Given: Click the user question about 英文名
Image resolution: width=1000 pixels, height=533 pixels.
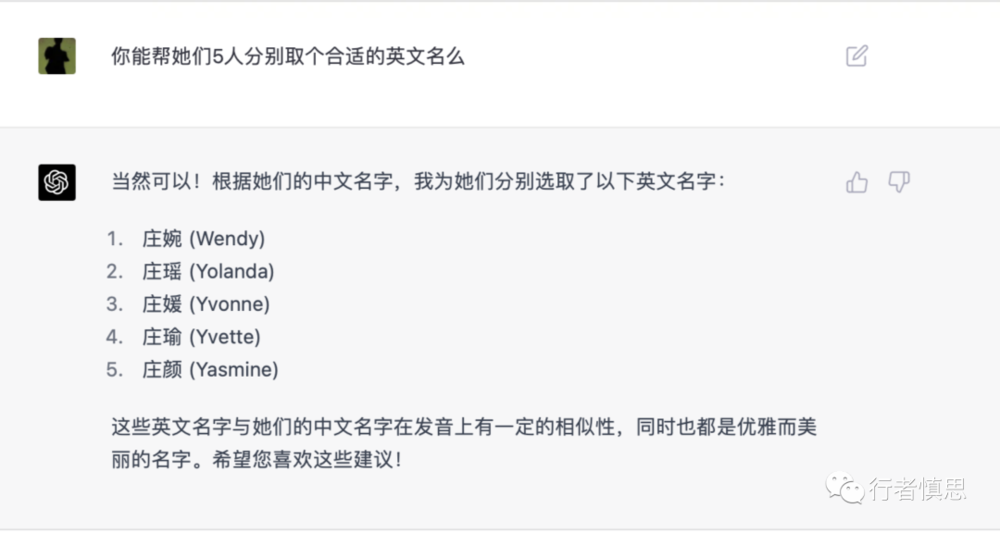Looking at the screenshot, I should (288, 57).
